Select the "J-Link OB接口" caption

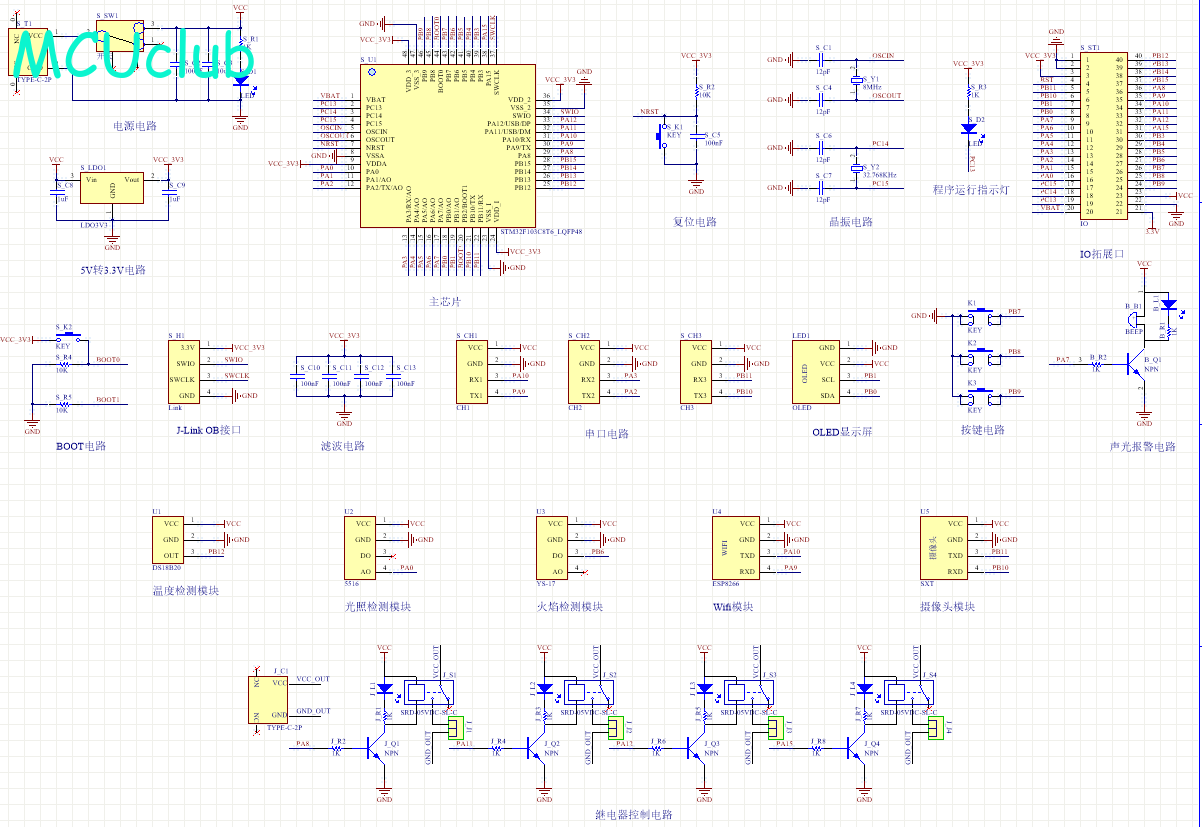[x=208, y=430]
